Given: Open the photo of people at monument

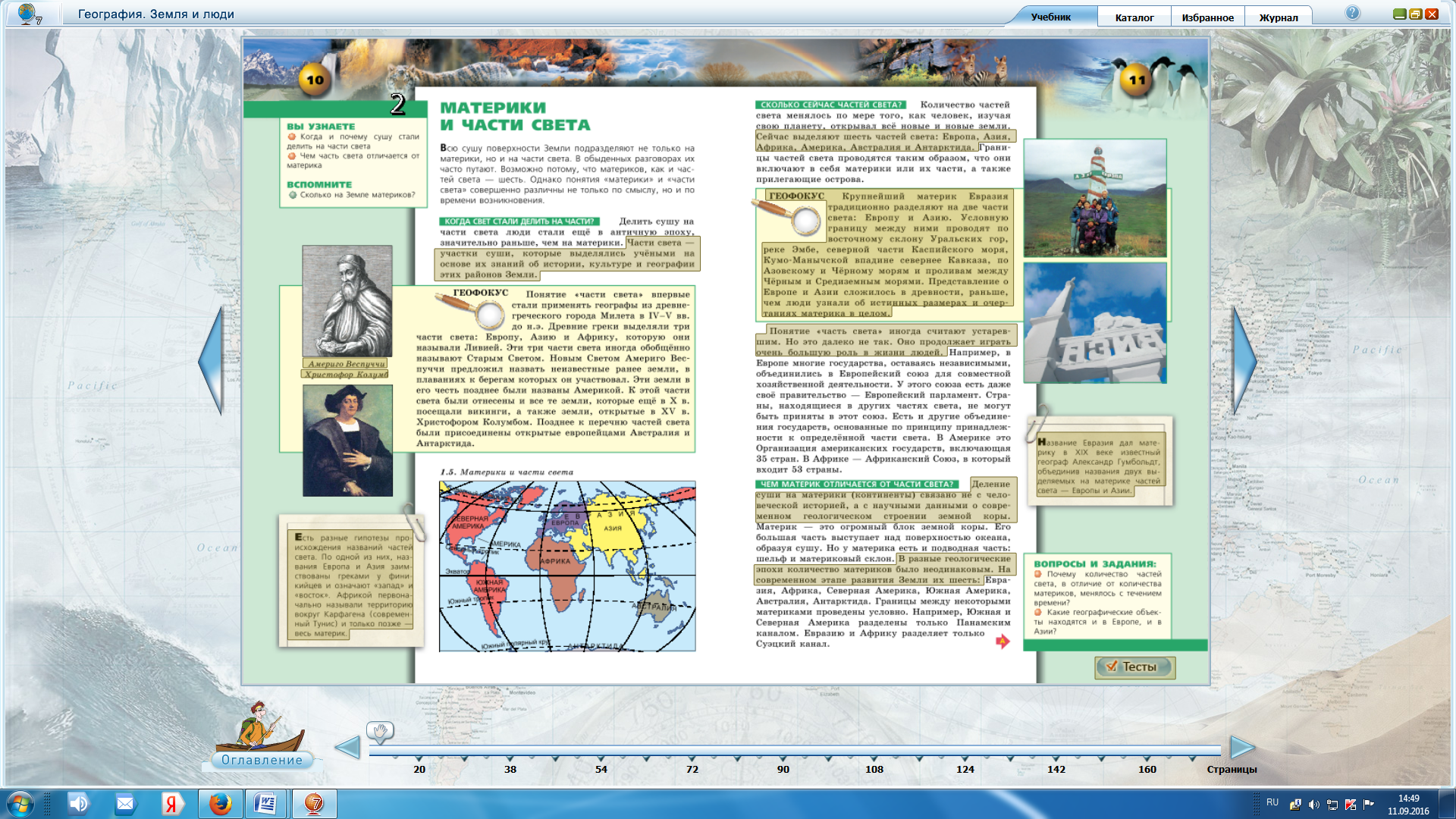Looking at the screenshot, I should tap(1095, 198).
